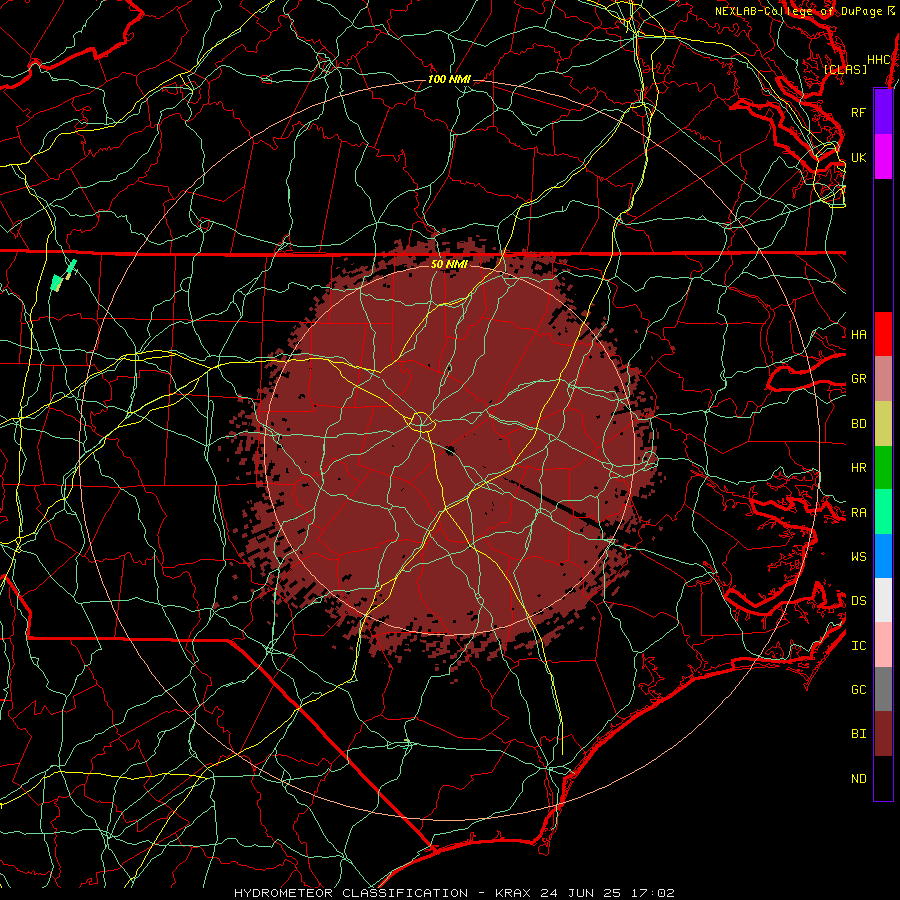Click the GC legend label
This screenshot has height=900, width=900.
(x=858, y=689)
